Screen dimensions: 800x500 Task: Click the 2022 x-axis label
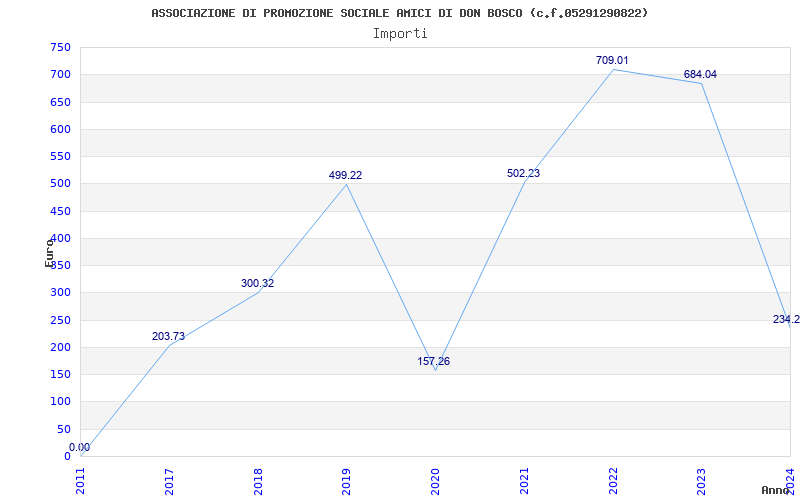(x=613, y=481)
